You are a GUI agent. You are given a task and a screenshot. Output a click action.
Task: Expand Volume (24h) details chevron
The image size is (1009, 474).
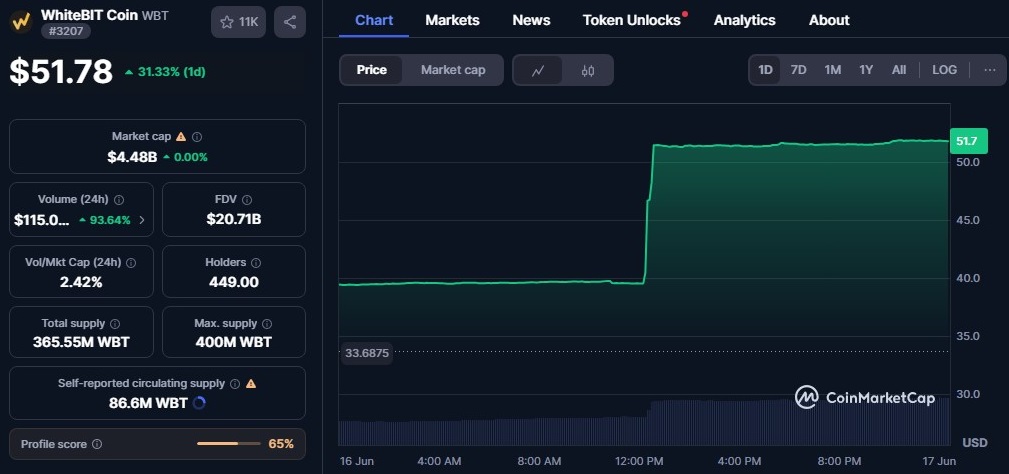142,220
